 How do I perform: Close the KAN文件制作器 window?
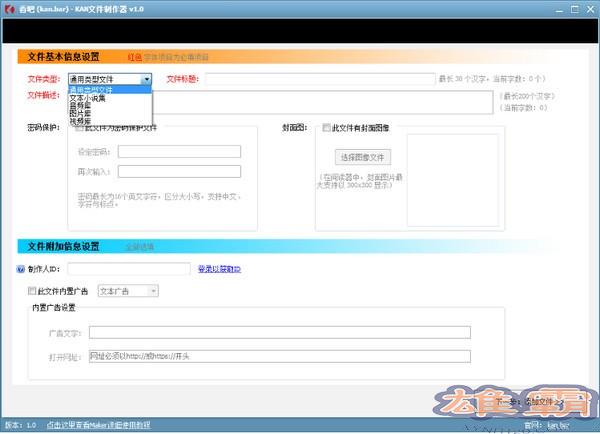[590, 9]
